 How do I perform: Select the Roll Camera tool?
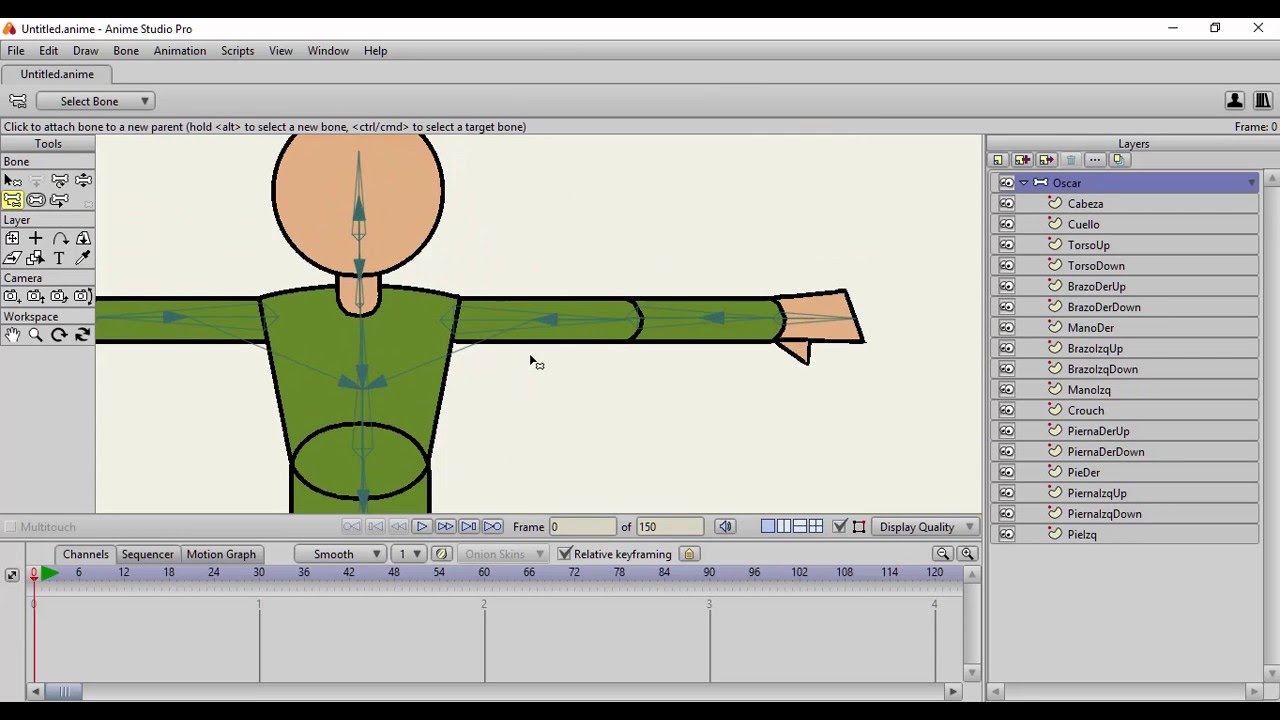pos(60,296)
